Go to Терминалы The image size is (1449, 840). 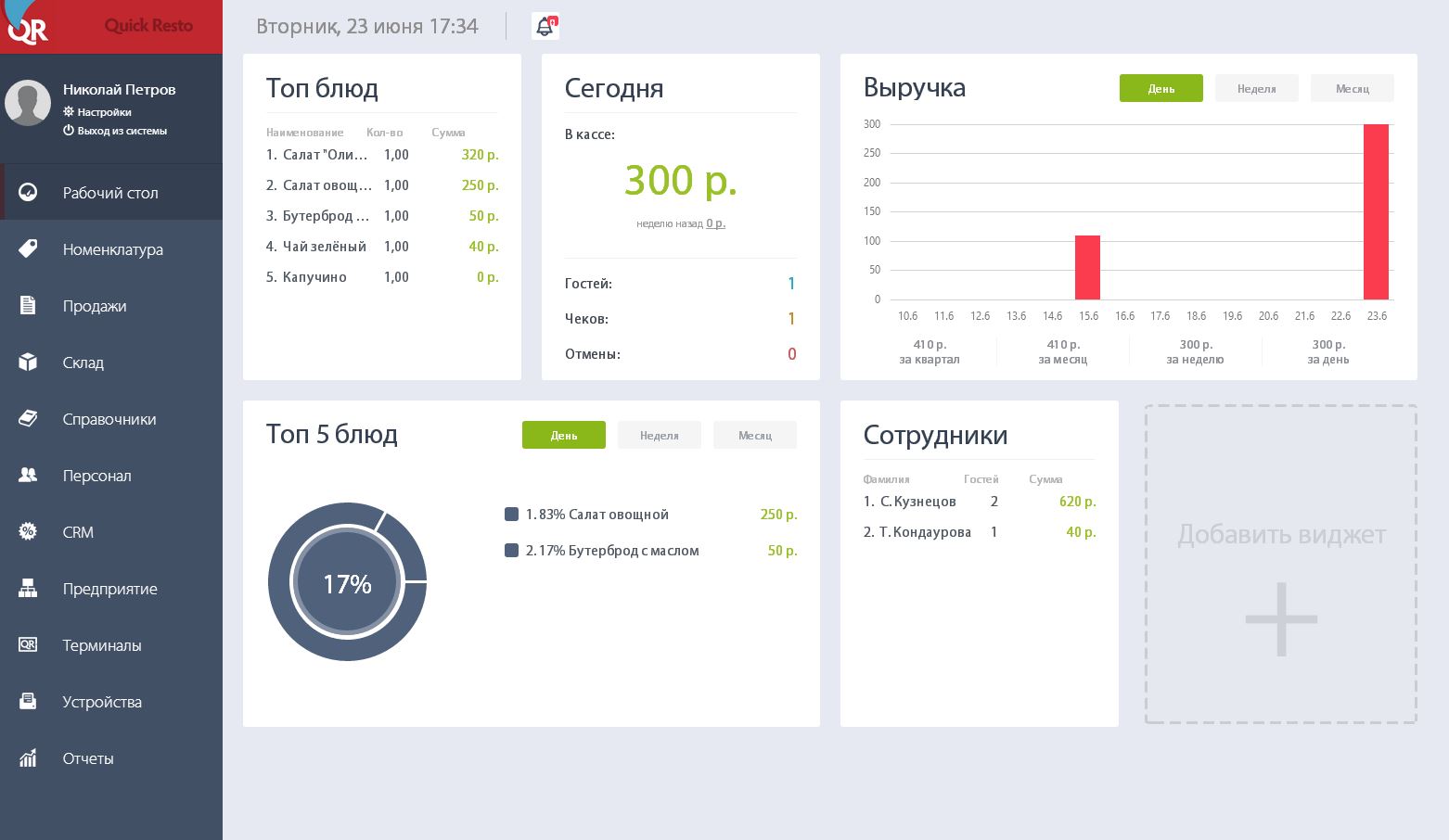click(111, 645)
